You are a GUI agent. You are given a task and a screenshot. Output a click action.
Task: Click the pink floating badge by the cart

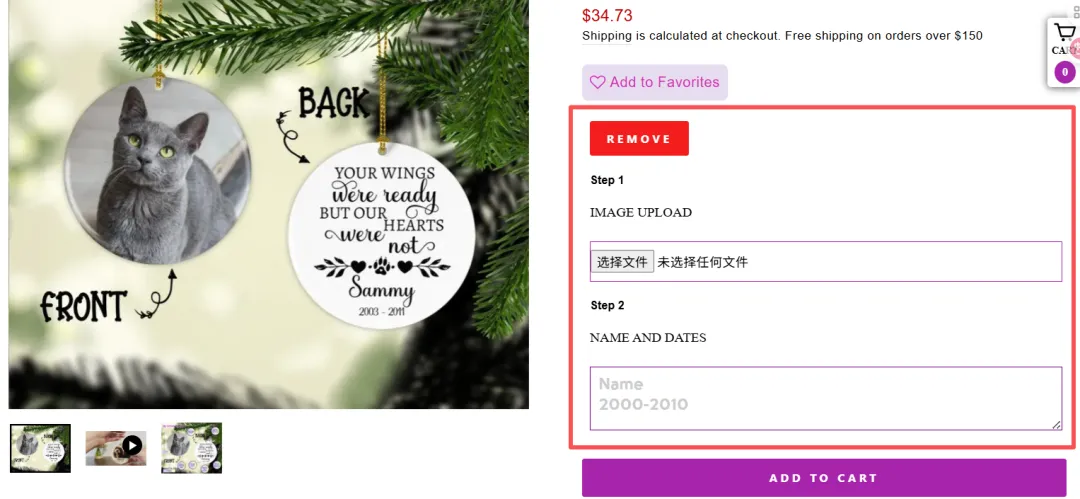(1075, 50)
